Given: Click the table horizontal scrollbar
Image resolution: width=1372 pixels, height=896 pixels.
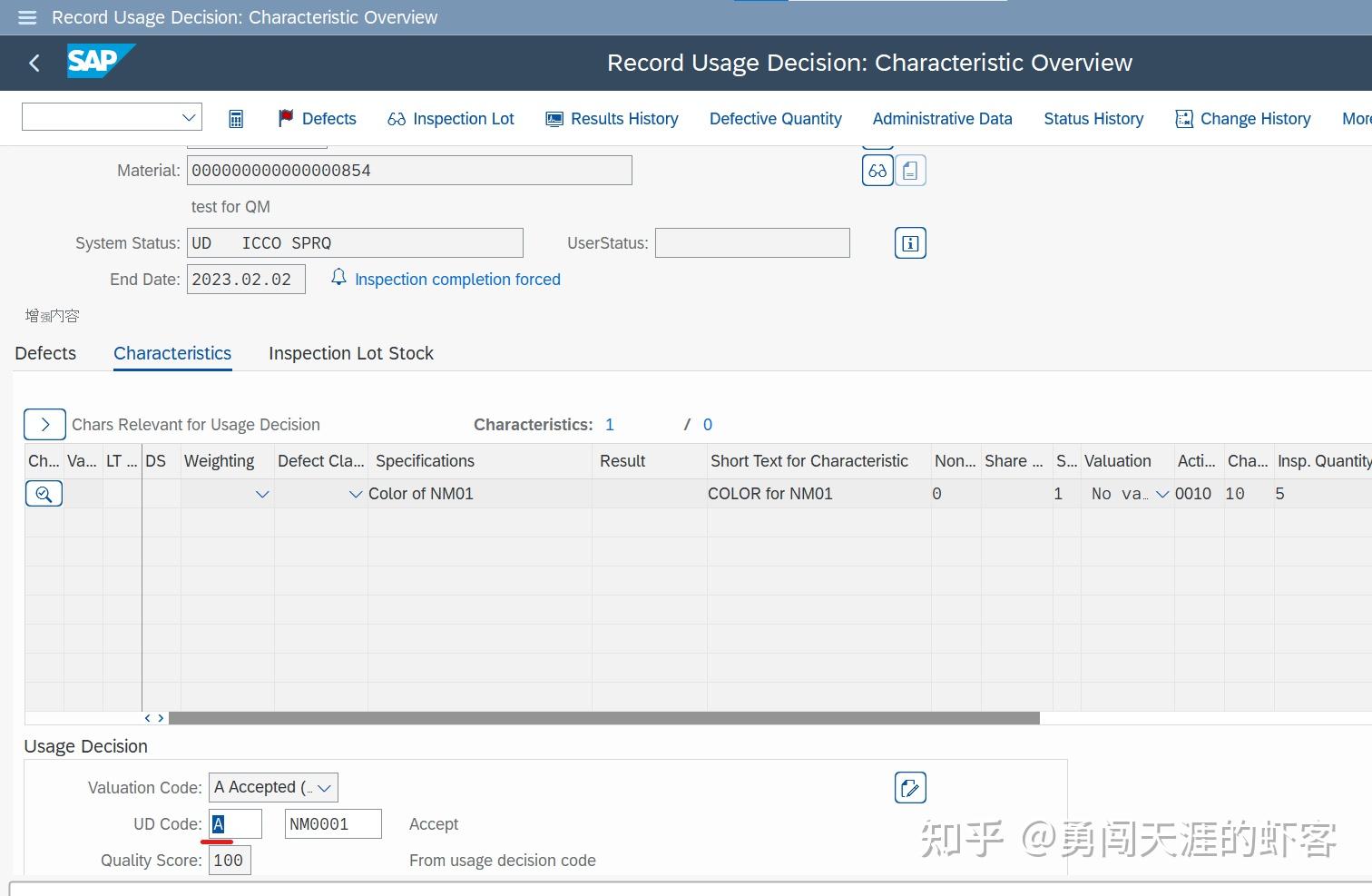Looking at the screenshot, I should click(603, 718).
